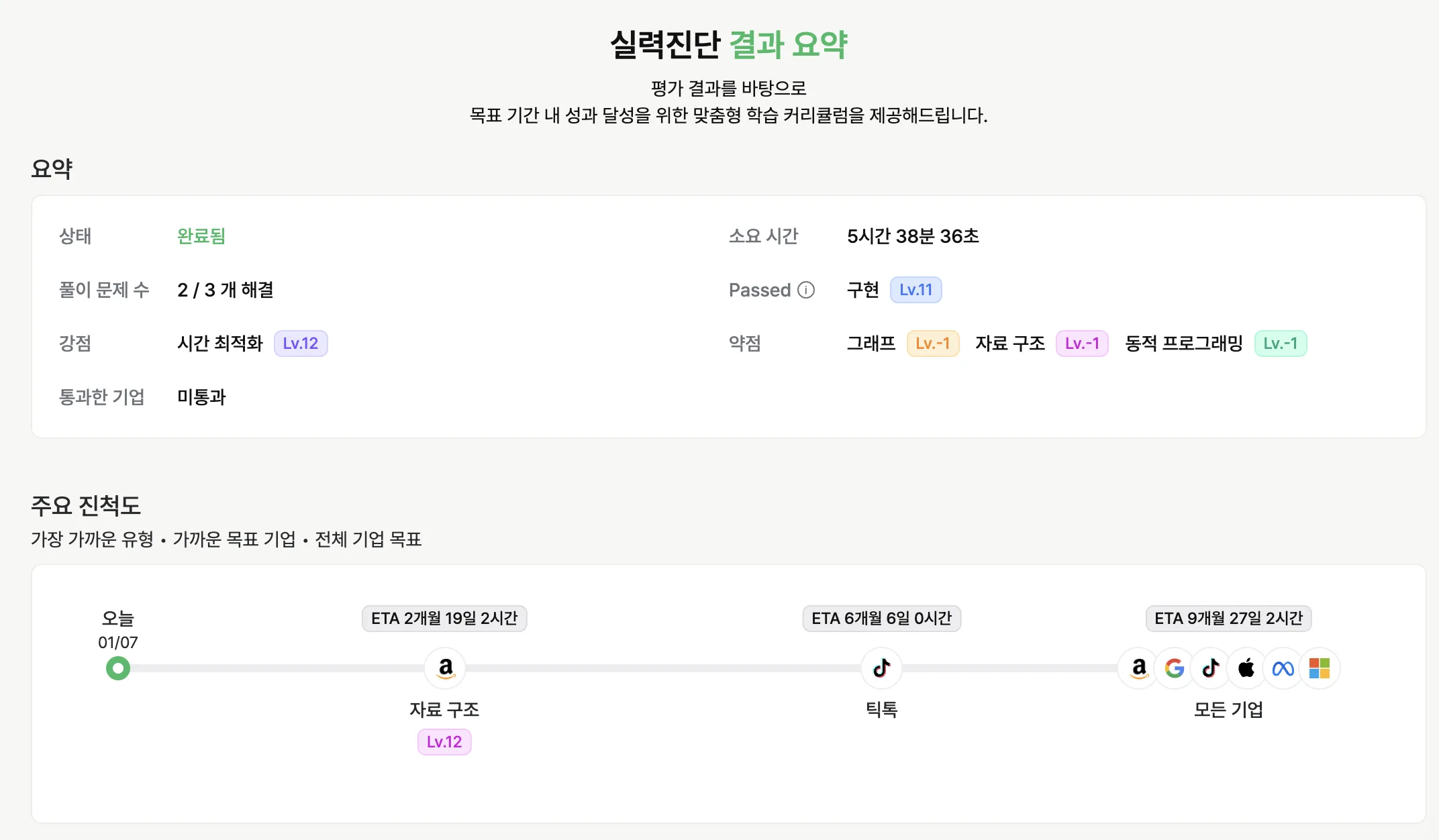Click the orange Lv.-1 badge beside 그래프

[x=932, y=344]
